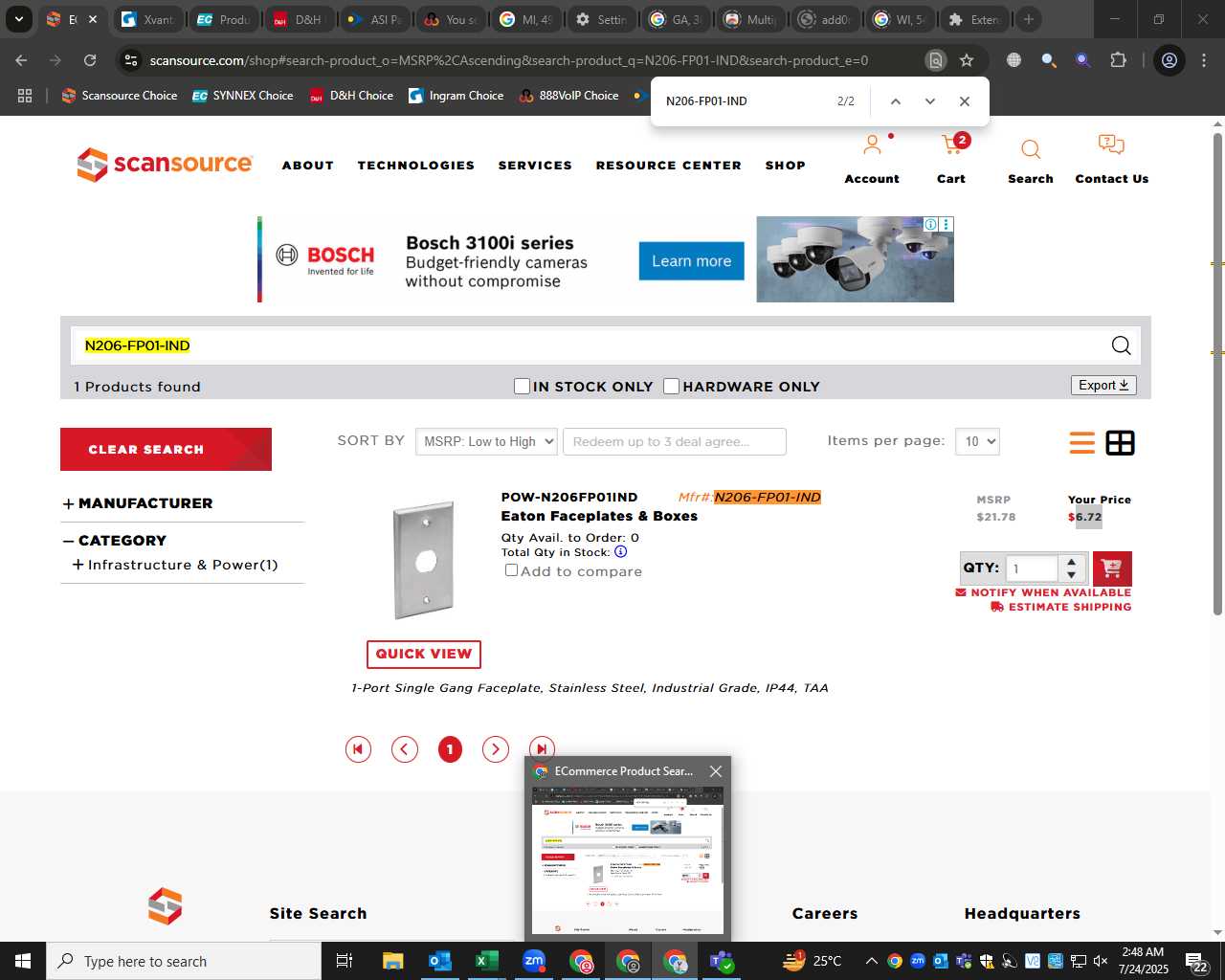Open the ABOUT menu
This screenshot has height=980, width=1225.
click(307, 166)
